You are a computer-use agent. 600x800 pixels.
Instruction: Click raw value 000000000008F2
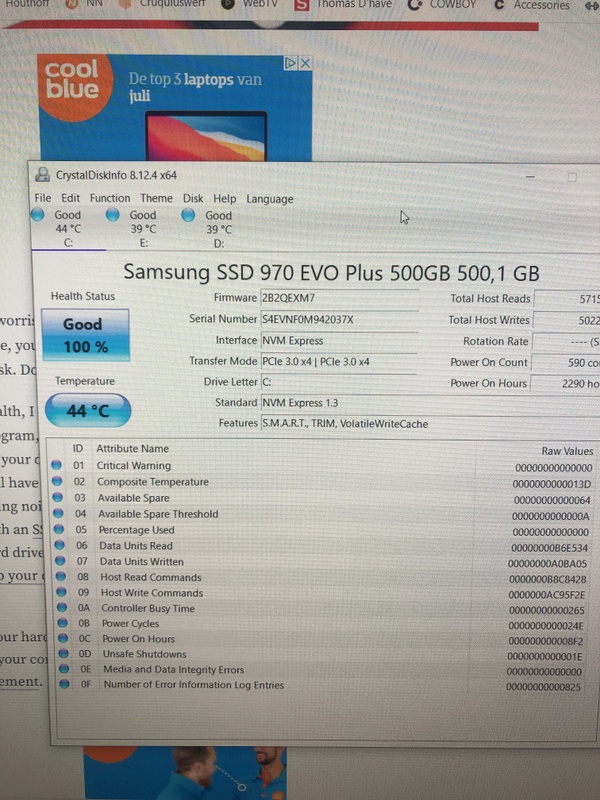point(545,641)
